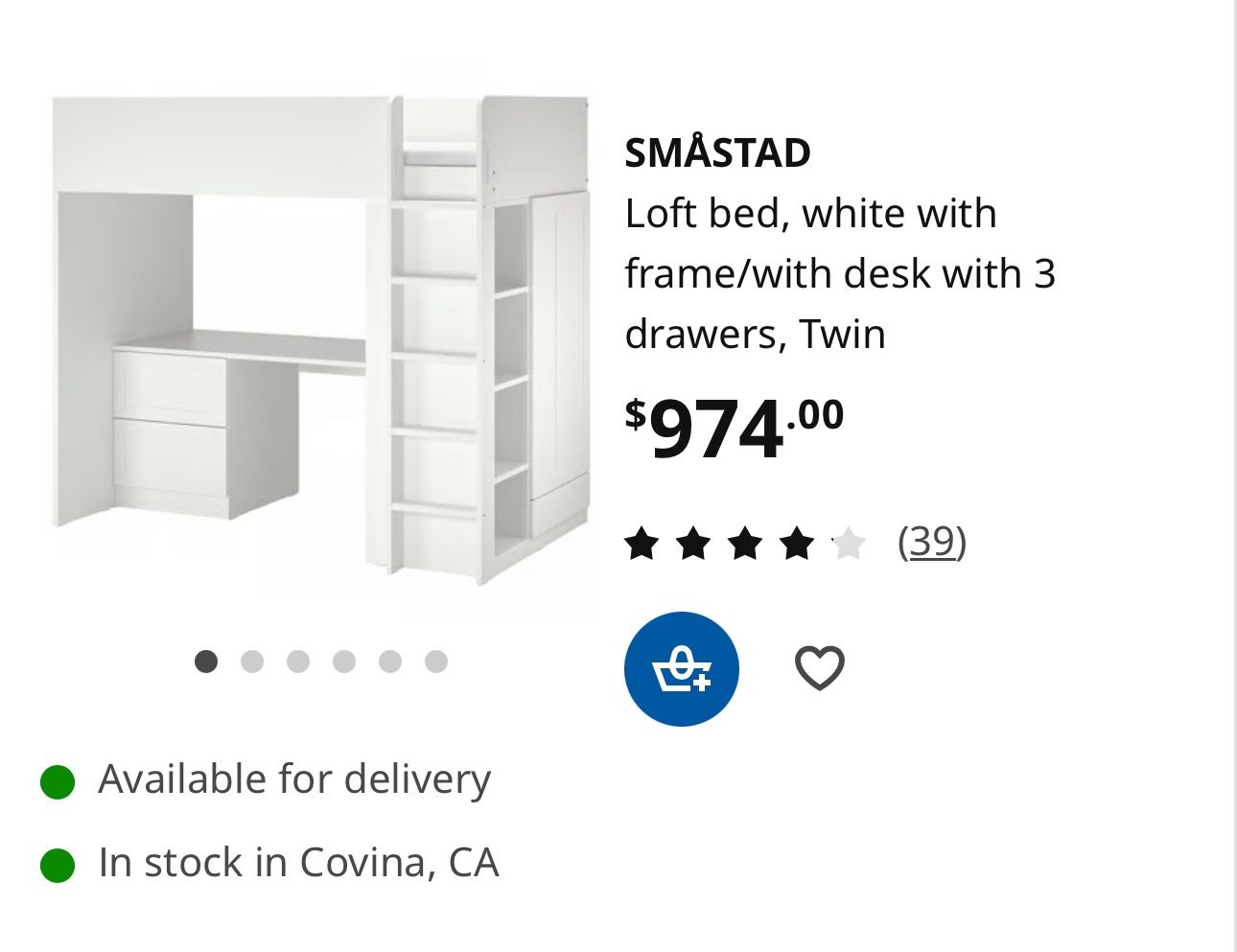Click the SMÅSTAD product name
Screen dimensions: 1237x952
717,152
